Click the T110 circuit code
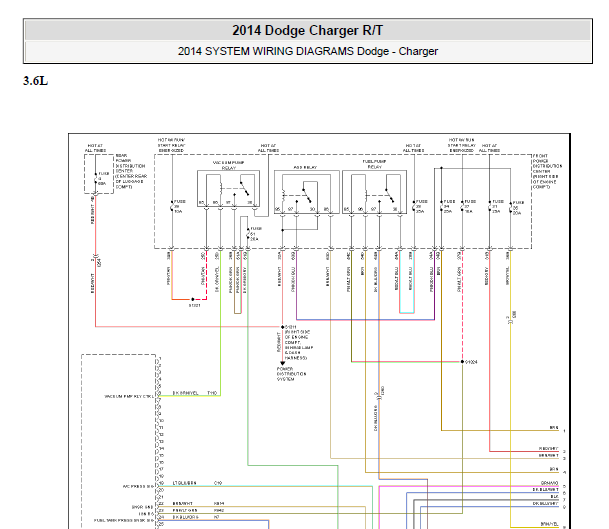 pyautogui.click(x=212, y=393)
